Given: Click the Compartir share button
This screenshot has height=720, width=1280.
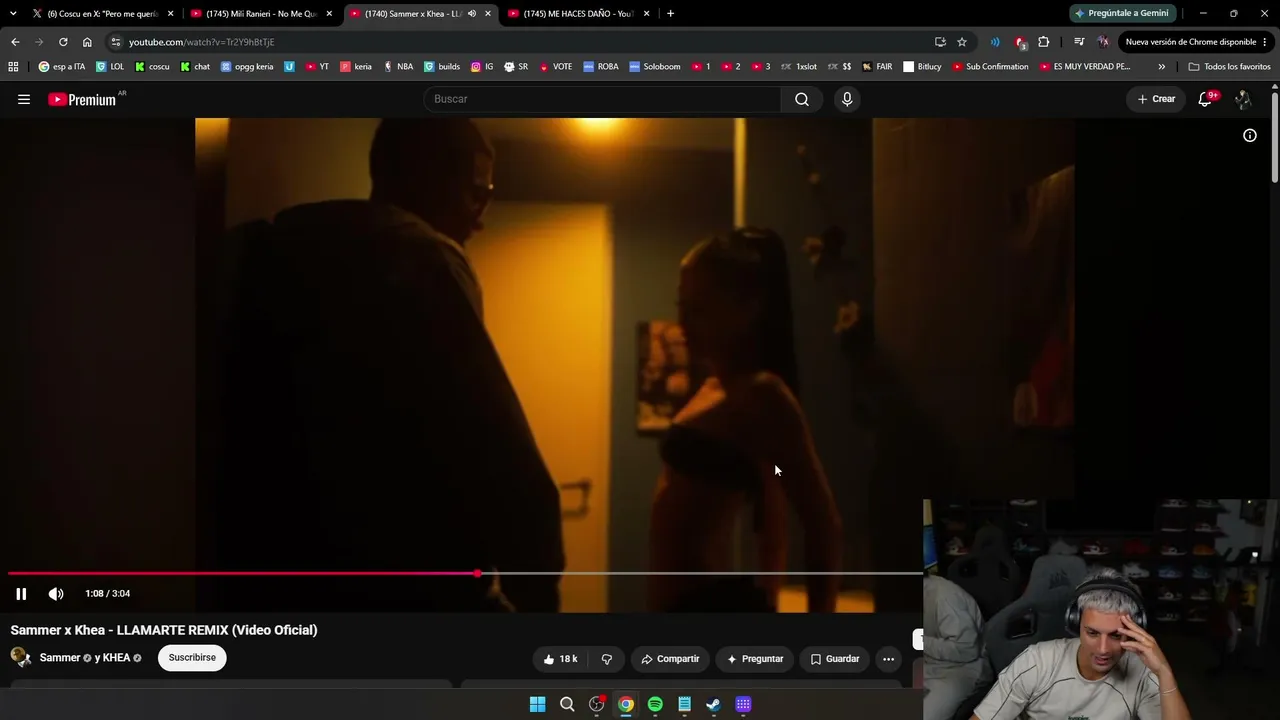Looking at the screenshot, I should click(670, 659).
